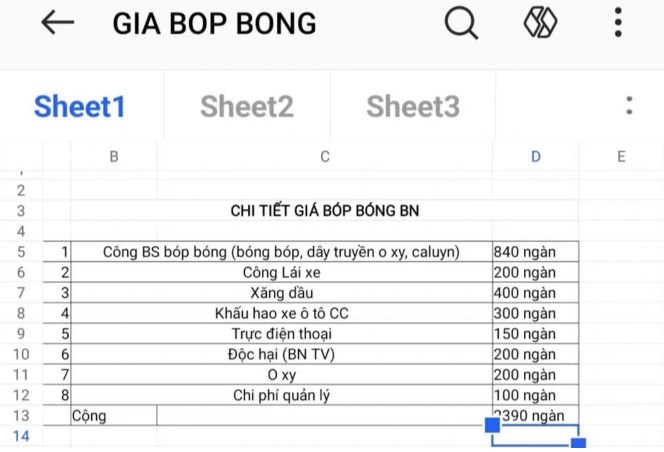Open the search magnifier icon

[460, 23]
